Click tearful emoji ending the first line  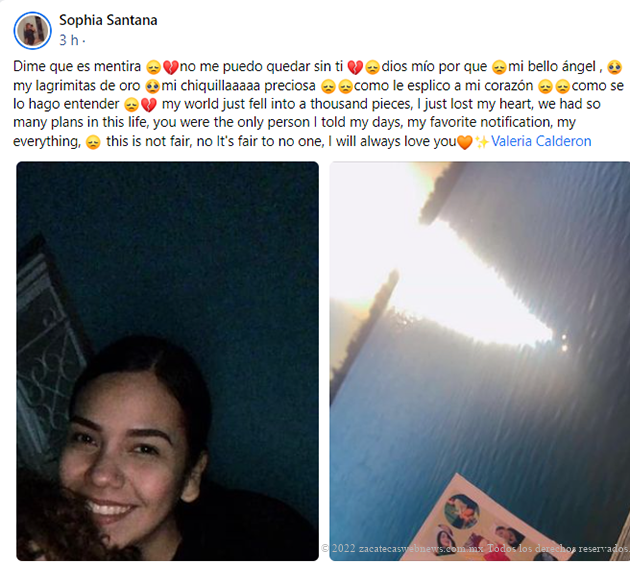click(x=615, y=67)
